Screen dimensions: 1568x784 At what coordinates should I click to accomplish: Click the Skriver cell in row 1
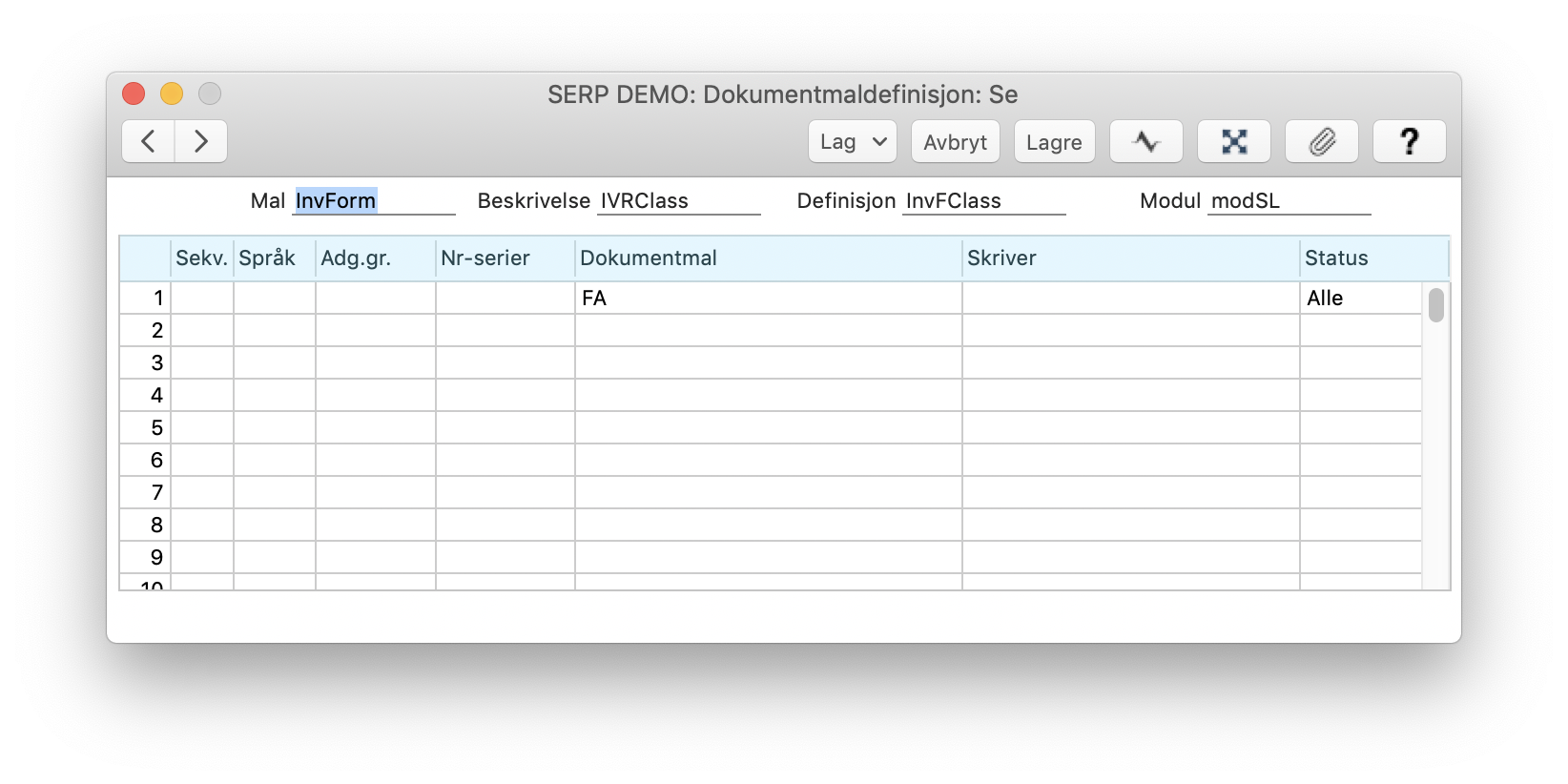pos(1131,298)
